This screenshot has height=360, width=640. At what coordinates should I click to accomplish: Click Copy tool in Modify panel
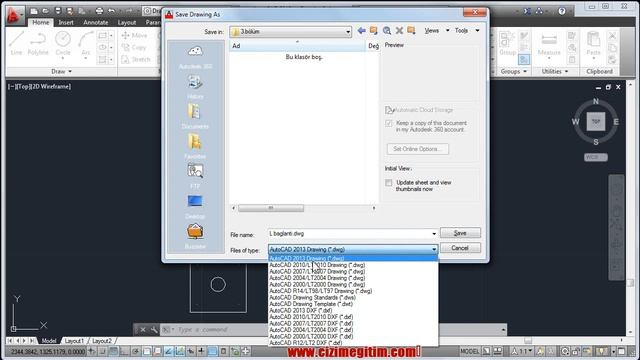click(x=134, y=47)
